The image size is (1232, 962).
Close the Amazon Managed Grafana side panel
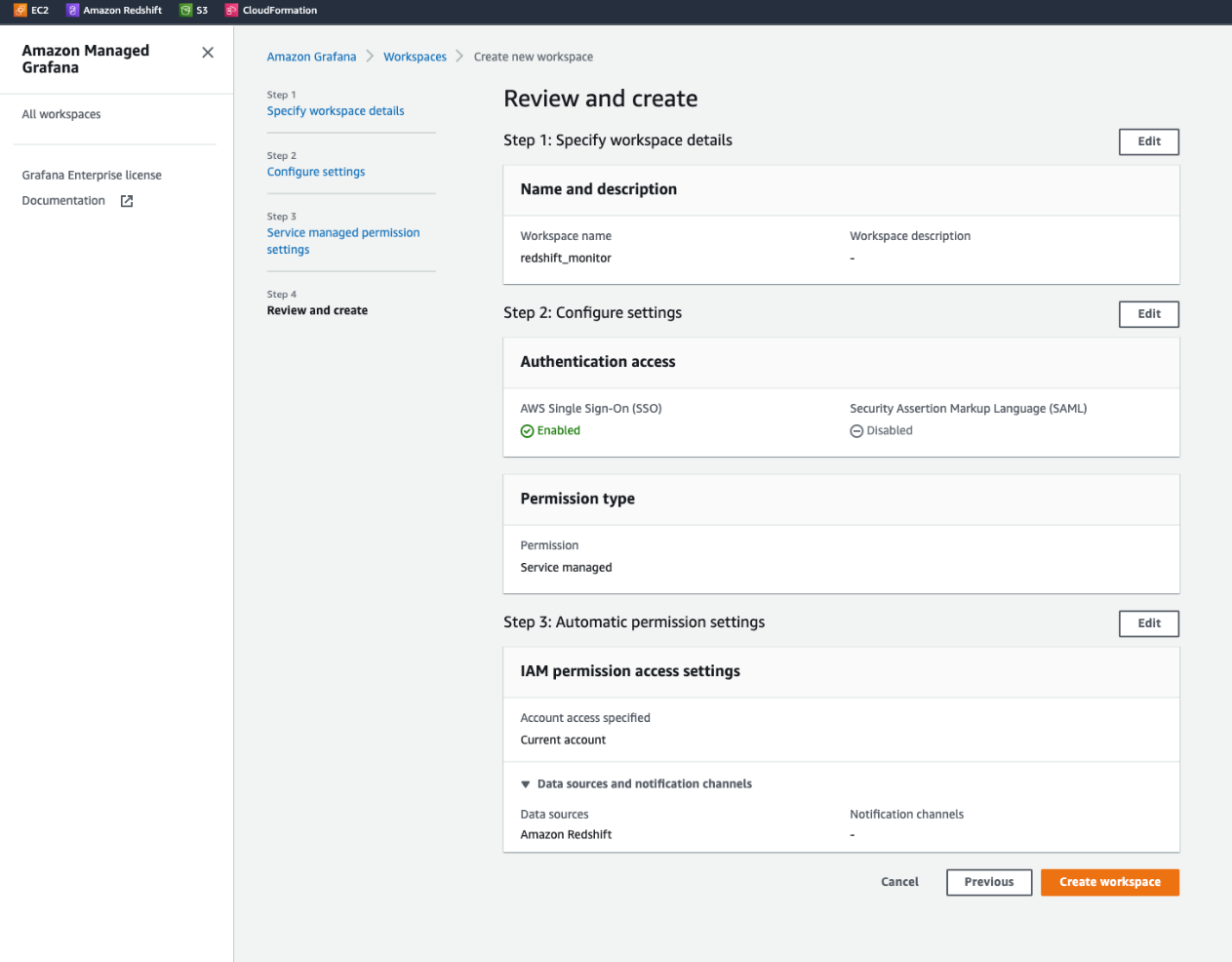pyautogui.click(x=208, y=53)
